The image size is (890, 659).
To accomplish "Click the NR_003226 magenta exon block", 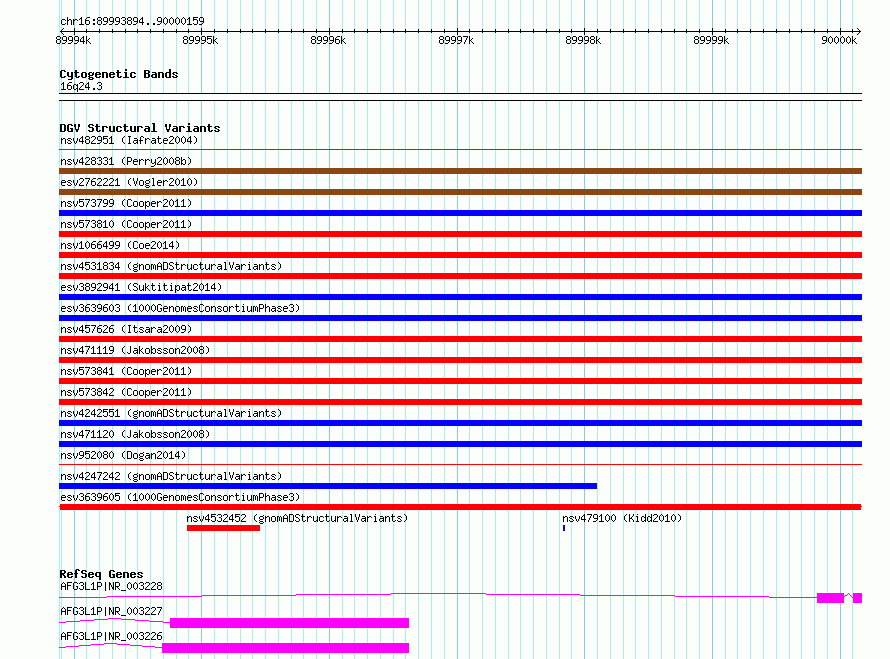I will [286, 648].
